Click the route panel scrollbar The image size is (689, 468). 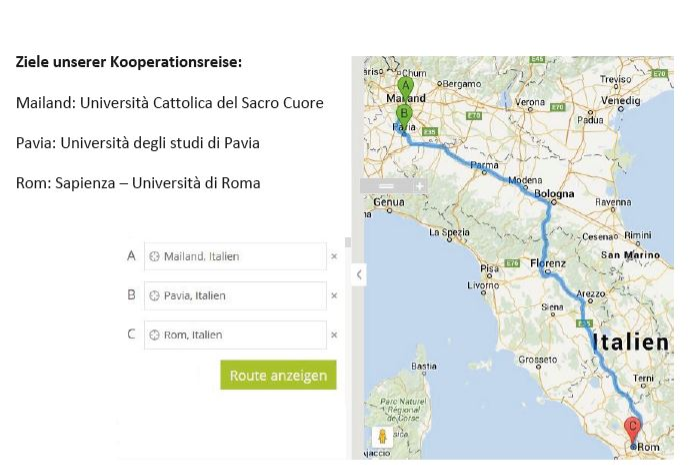348,243
